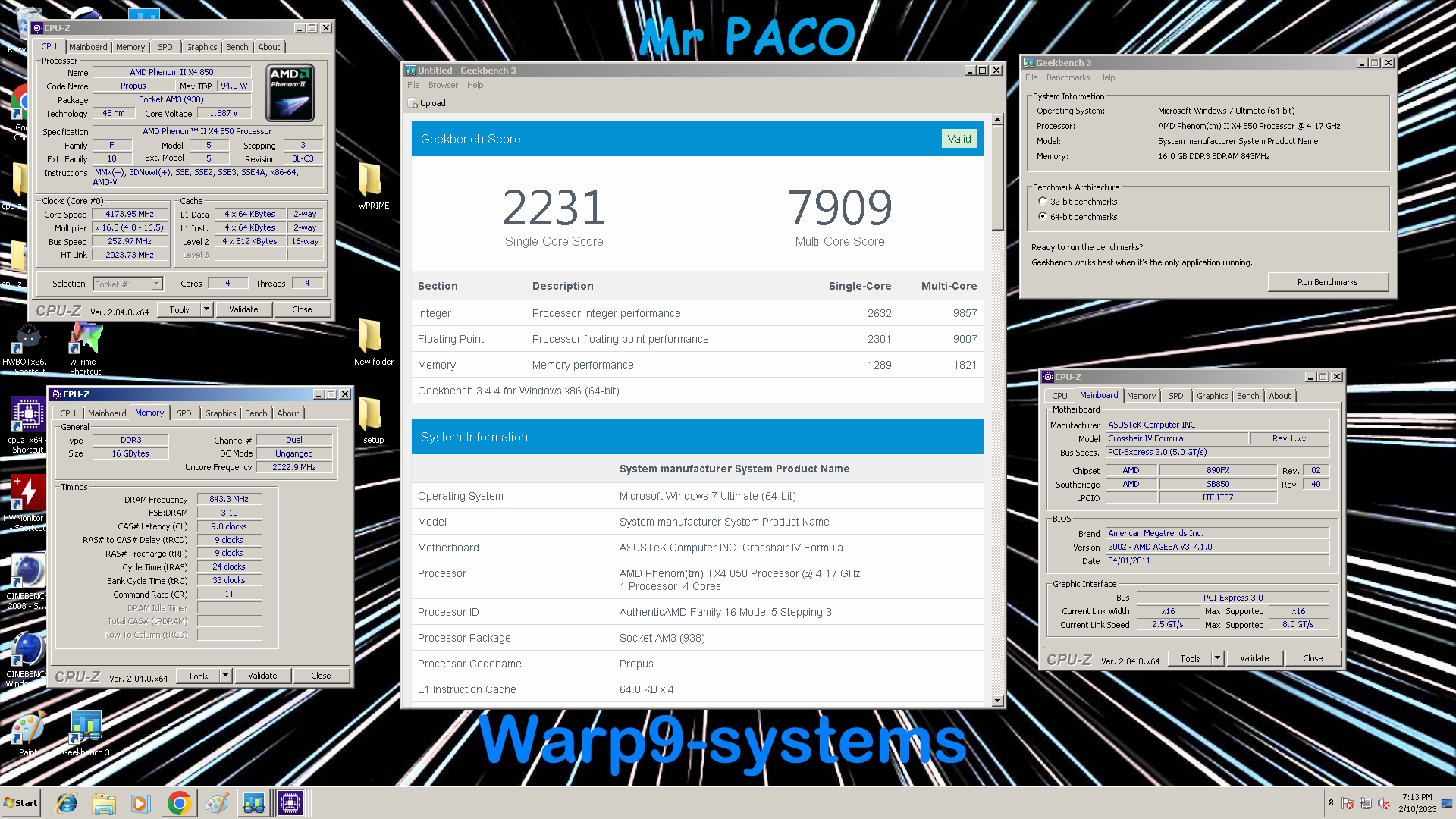
Task: Click the network tray icon
Action: 1366,803
